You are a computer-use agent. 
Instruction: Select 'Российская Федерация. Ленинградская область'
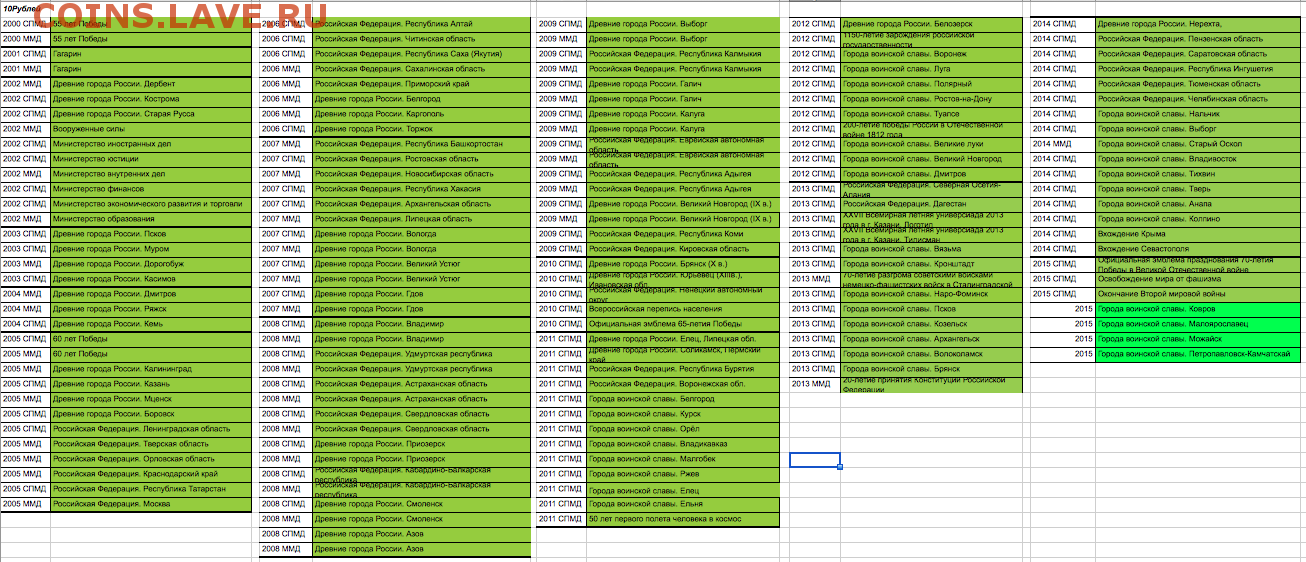pos(150,429)
